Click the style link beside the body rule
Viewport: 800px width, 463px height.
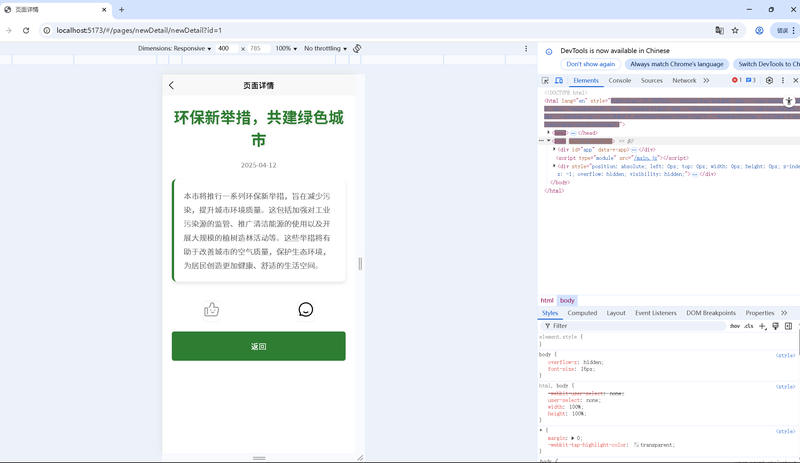[x=785, y=355]
